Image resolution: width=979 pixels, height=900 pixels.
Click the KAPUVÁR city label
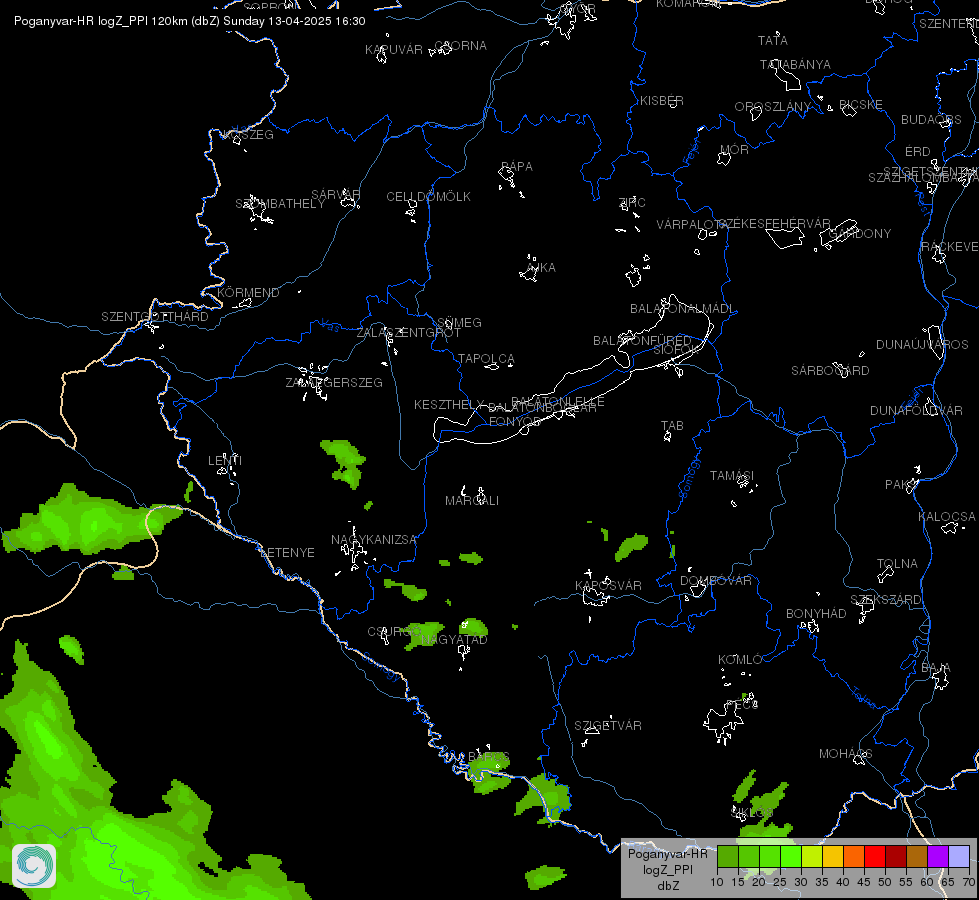[393, 49]
